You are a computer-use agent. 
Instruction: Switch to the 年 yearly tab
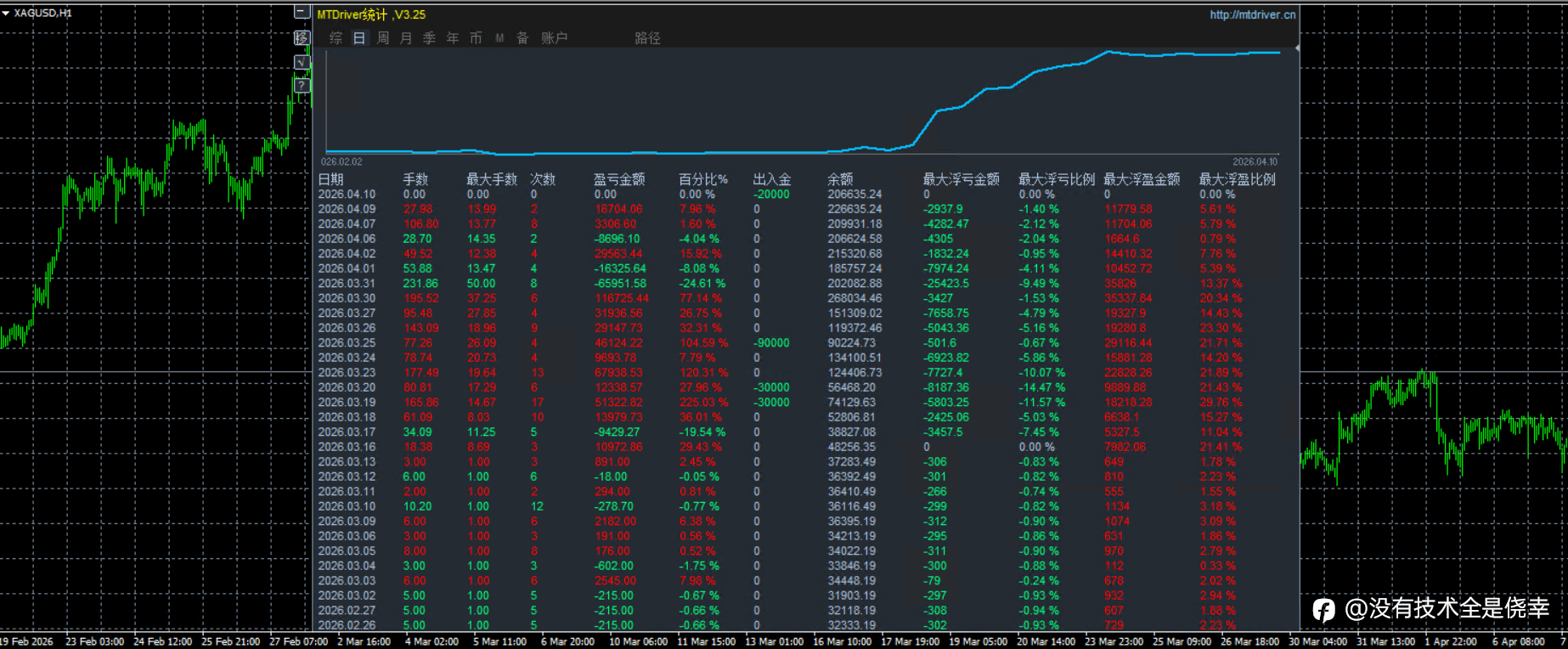pyautogui.click(x=453, y=38)
